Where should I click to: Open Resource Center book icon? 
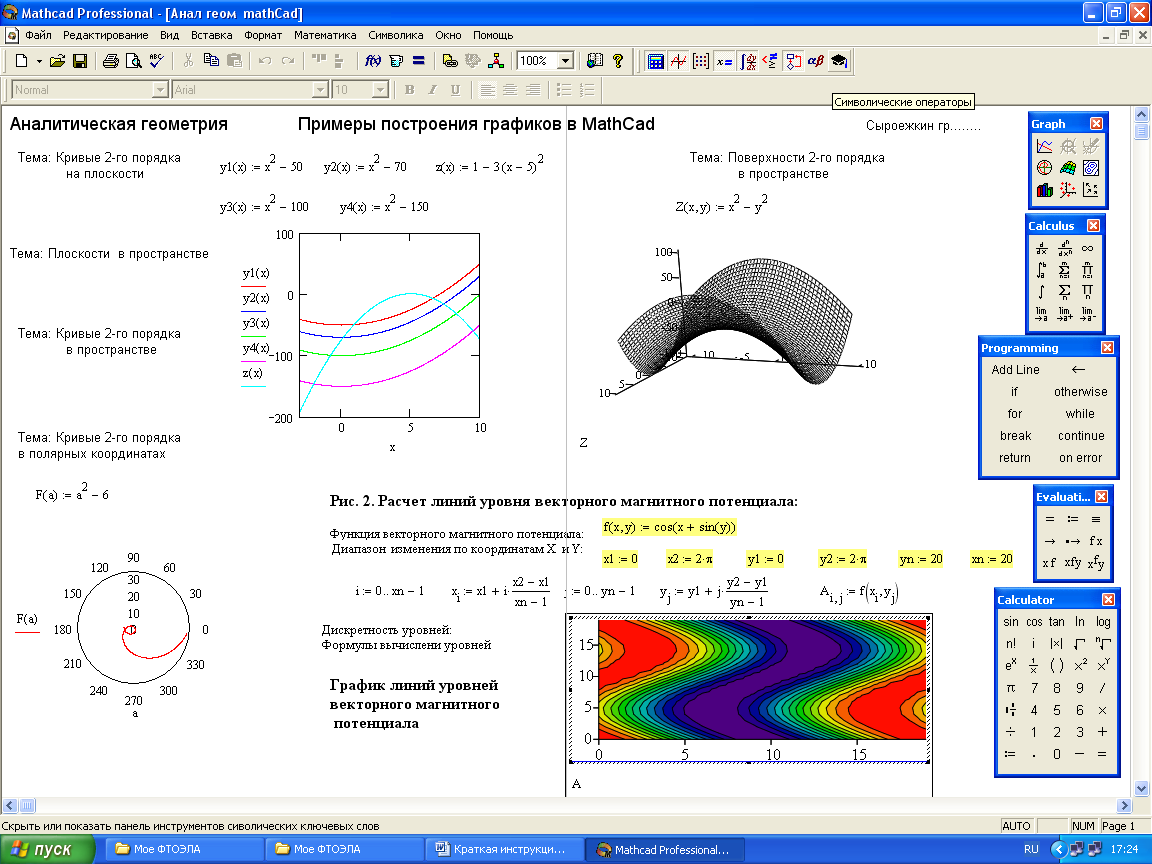595,61
